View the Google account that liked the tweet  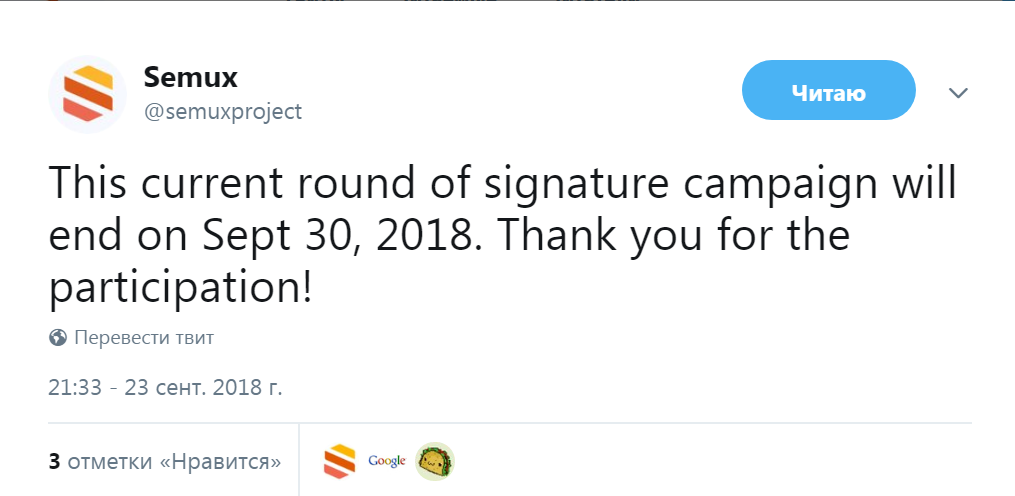coord(386,461)
